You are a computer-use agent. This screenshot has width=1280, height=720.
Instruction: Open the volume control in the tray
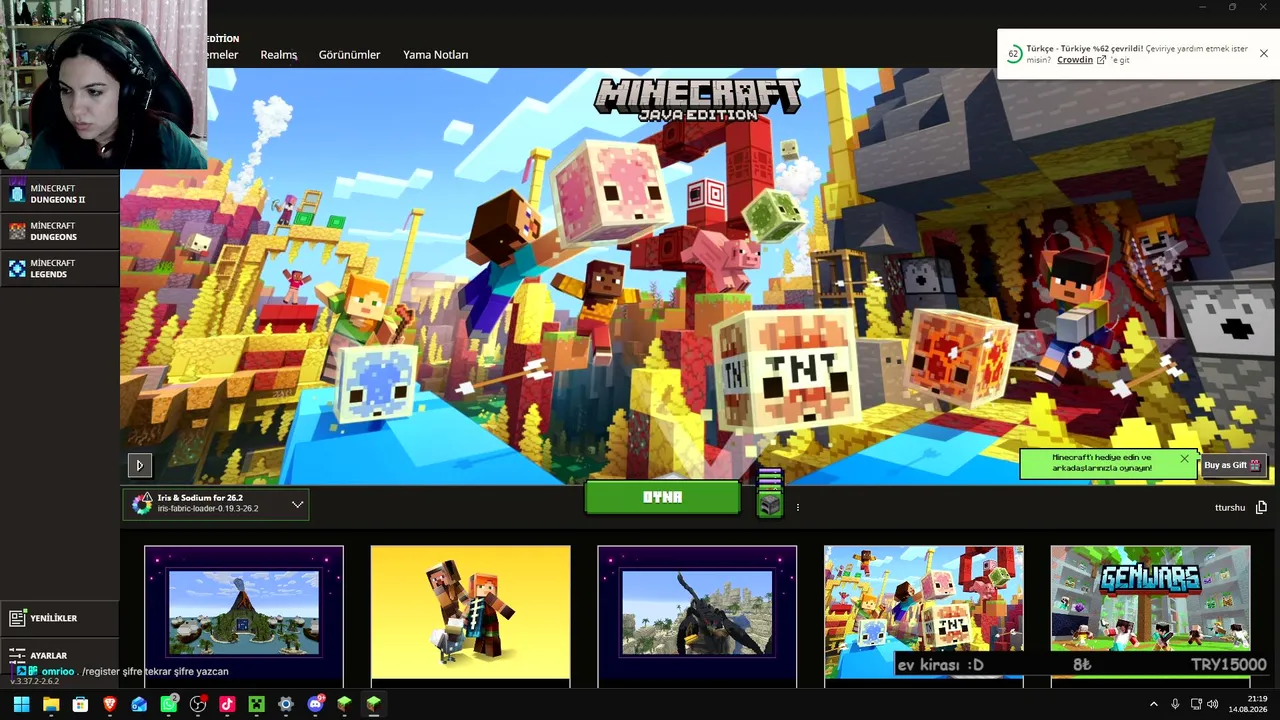(1213, 704)
